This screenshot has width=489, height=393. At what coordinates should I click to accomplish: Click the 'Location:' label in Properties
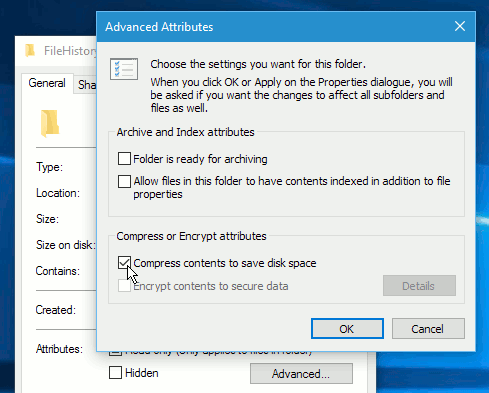[x=58, y=193]
